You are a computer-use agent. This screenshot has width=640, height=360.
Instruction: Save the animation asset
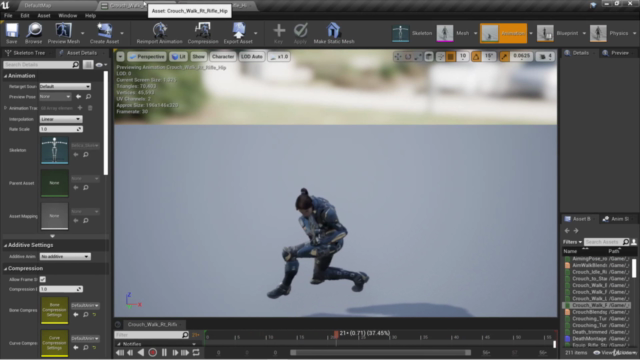pos(11,33)
